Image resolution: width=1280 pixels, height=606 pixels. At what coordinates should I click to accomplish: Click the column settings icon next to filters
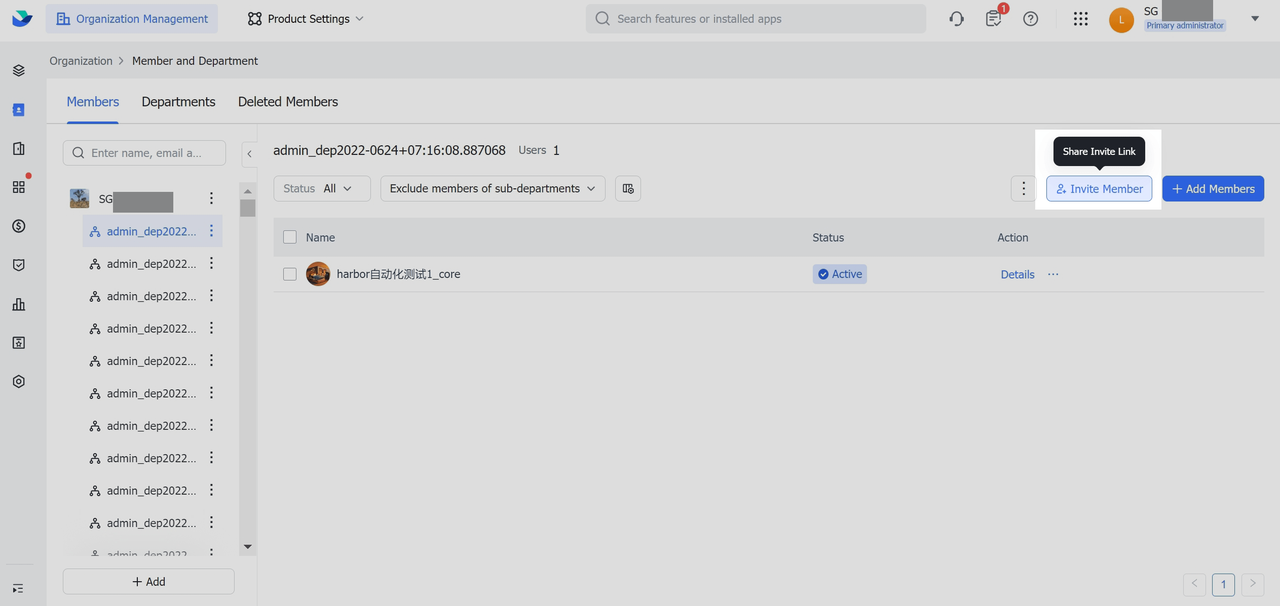click(x=628, y=188)
